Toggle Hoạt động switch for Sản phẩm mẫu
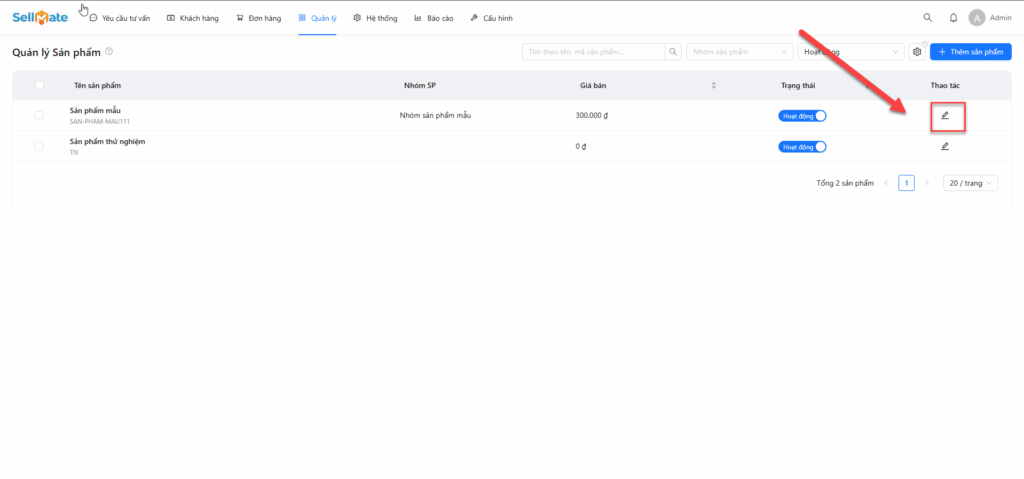Screen dimensions: 1024x479 point(802,116)
